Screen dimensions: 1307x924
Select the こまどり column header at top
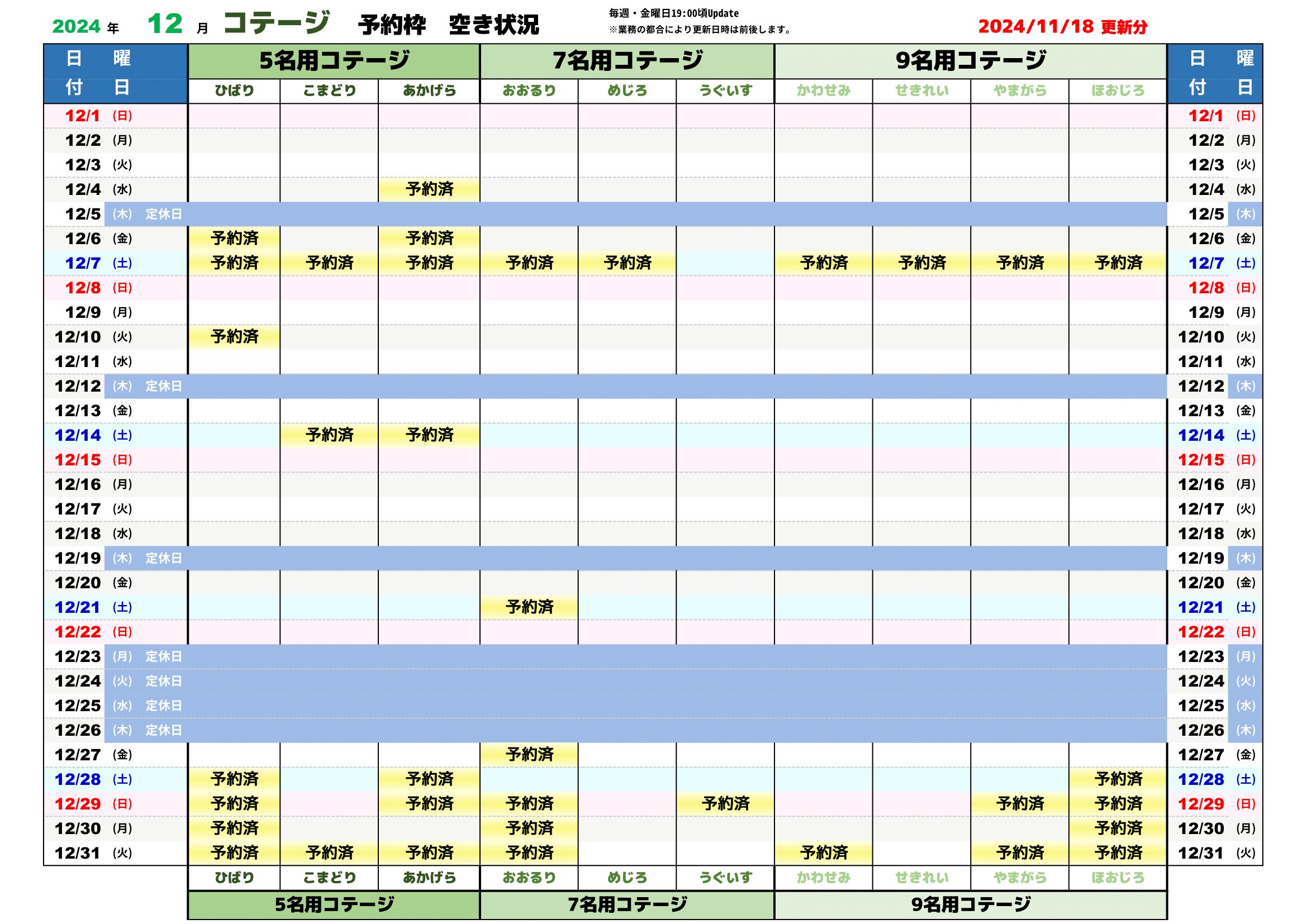(x=329, y=91)
